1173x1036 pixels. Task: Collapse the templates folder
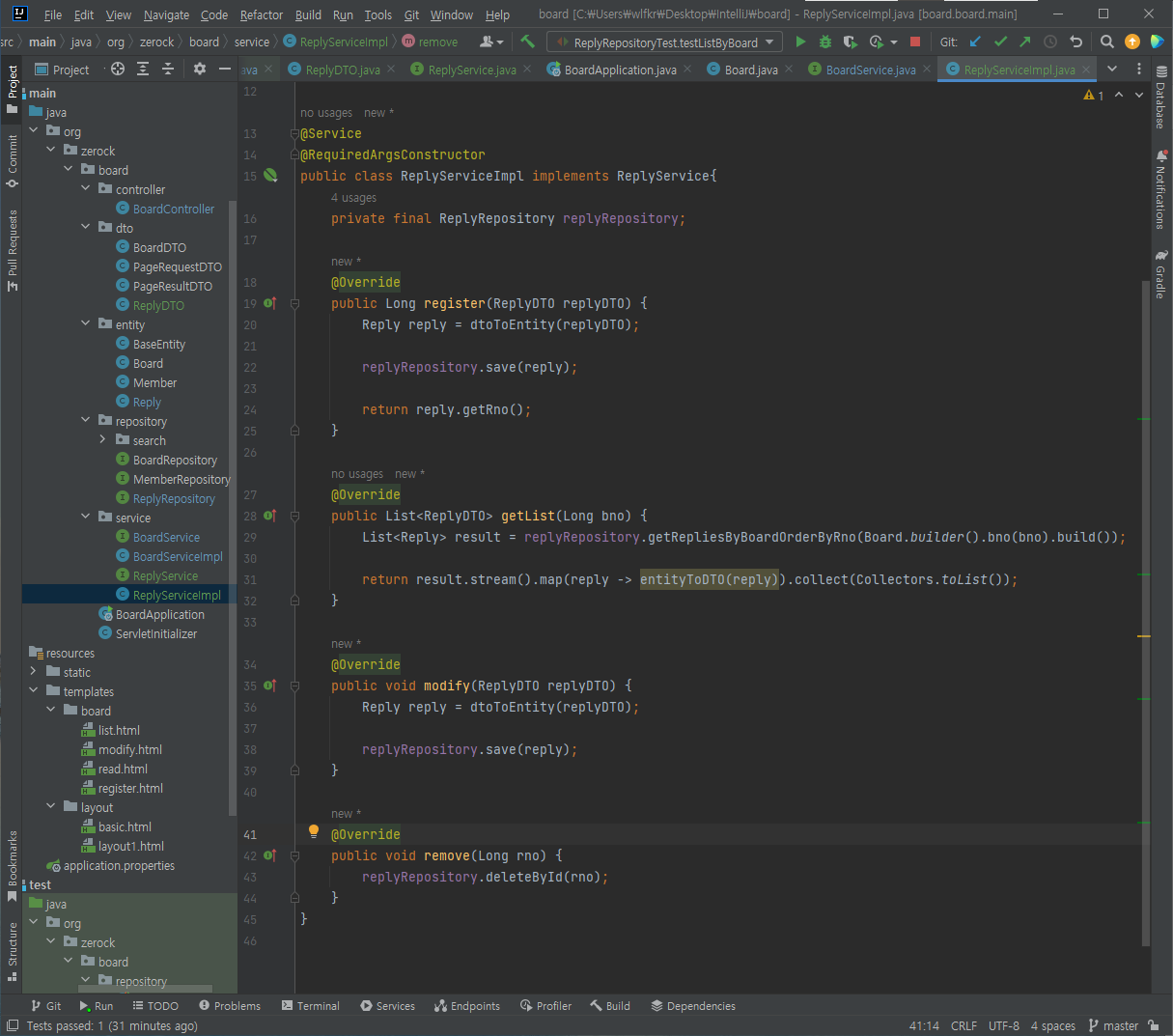point(34,691)
